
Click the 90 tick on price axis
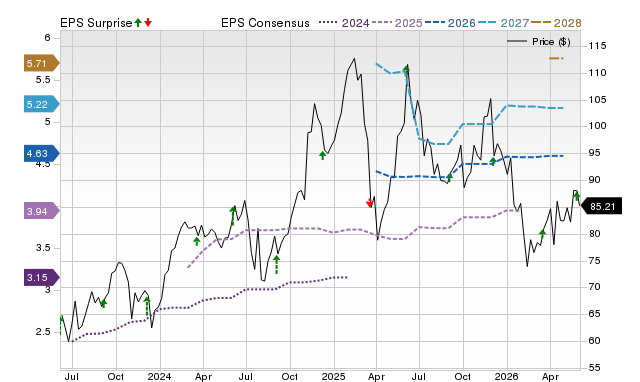[x=594, y=180]
